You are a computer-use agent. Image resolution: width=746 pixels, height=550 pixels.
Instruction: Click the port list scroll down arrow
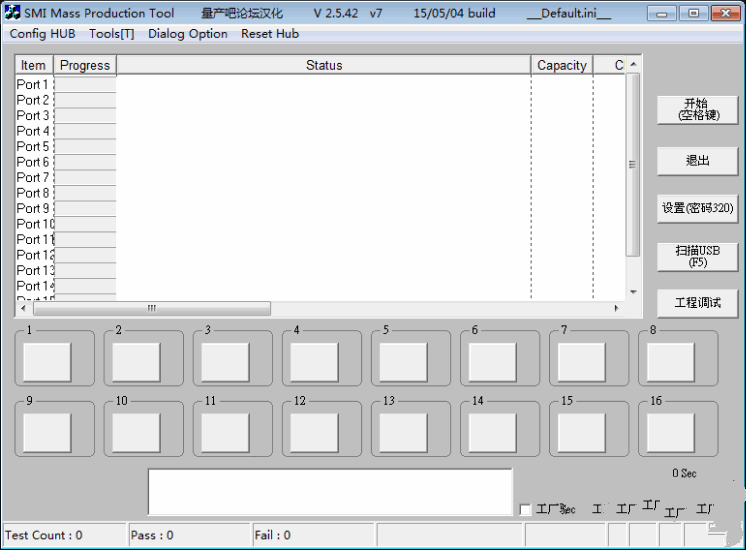[x=633, y=292]
